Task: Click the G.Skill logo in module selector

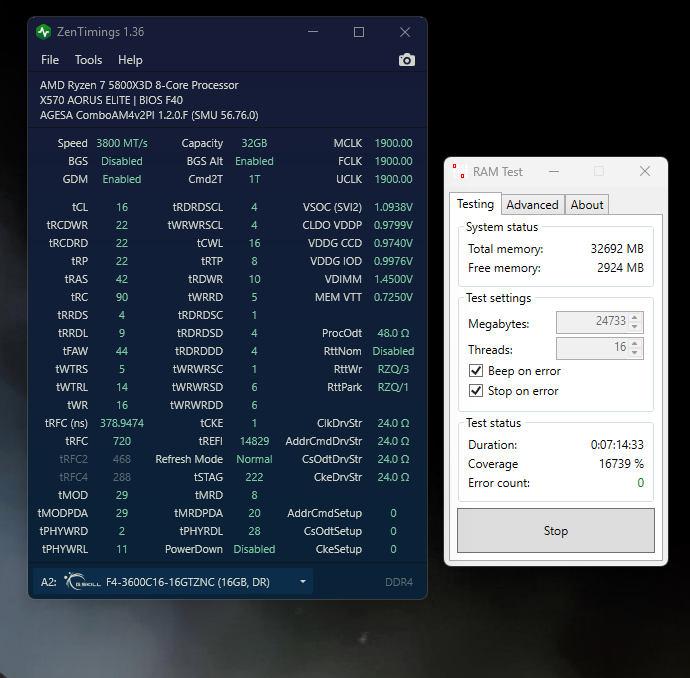Action: [82, 582]
